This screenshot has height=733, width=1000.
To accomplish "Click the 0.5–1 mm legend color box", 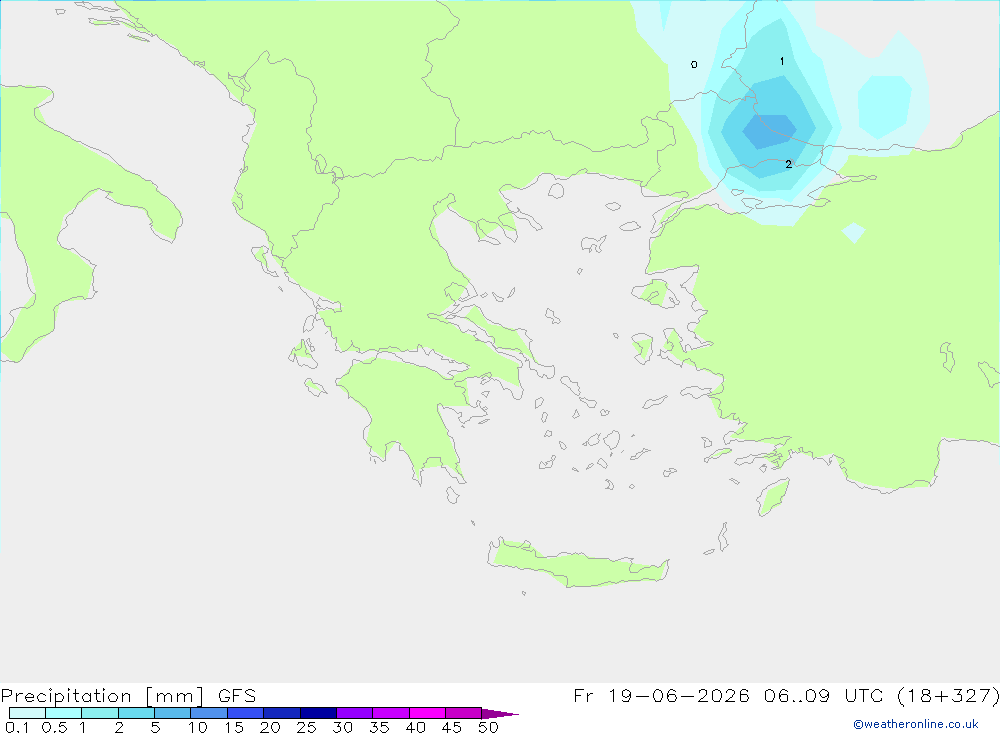I will tap(64, 713).
